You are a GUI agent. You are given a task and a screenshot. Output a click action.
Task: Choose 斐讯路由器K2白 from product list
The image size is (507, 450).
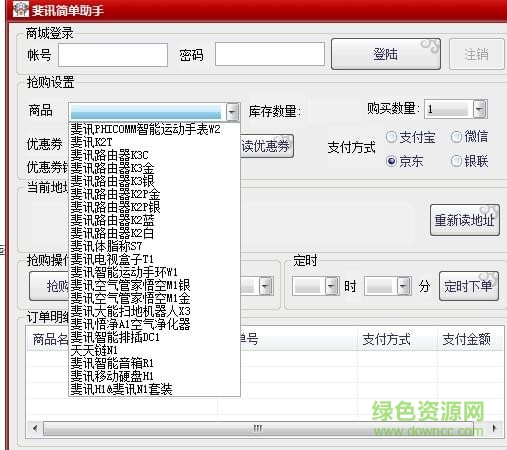click(x=154, y=233)
